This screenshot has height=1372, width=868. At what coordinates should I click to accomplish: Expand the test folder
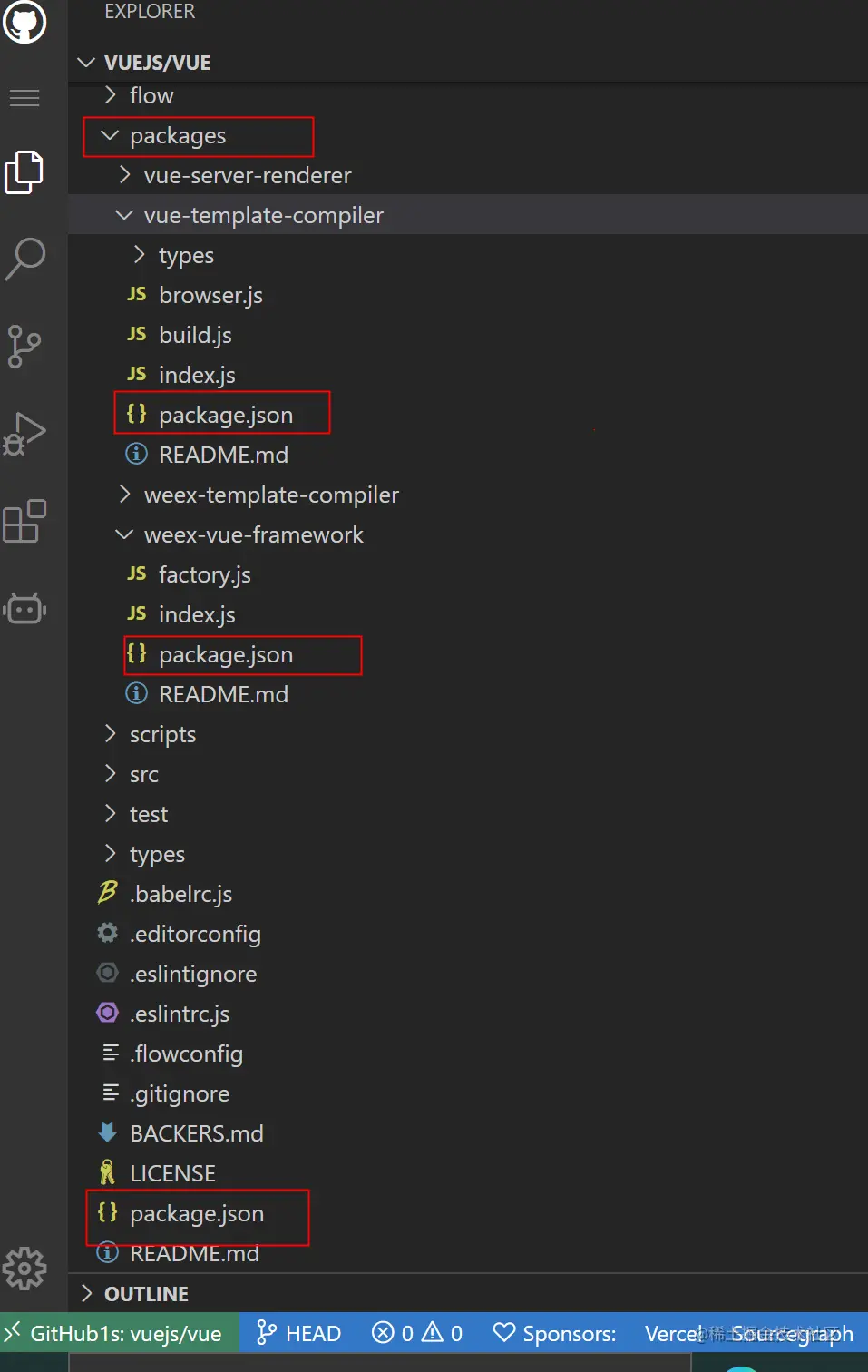468,814
